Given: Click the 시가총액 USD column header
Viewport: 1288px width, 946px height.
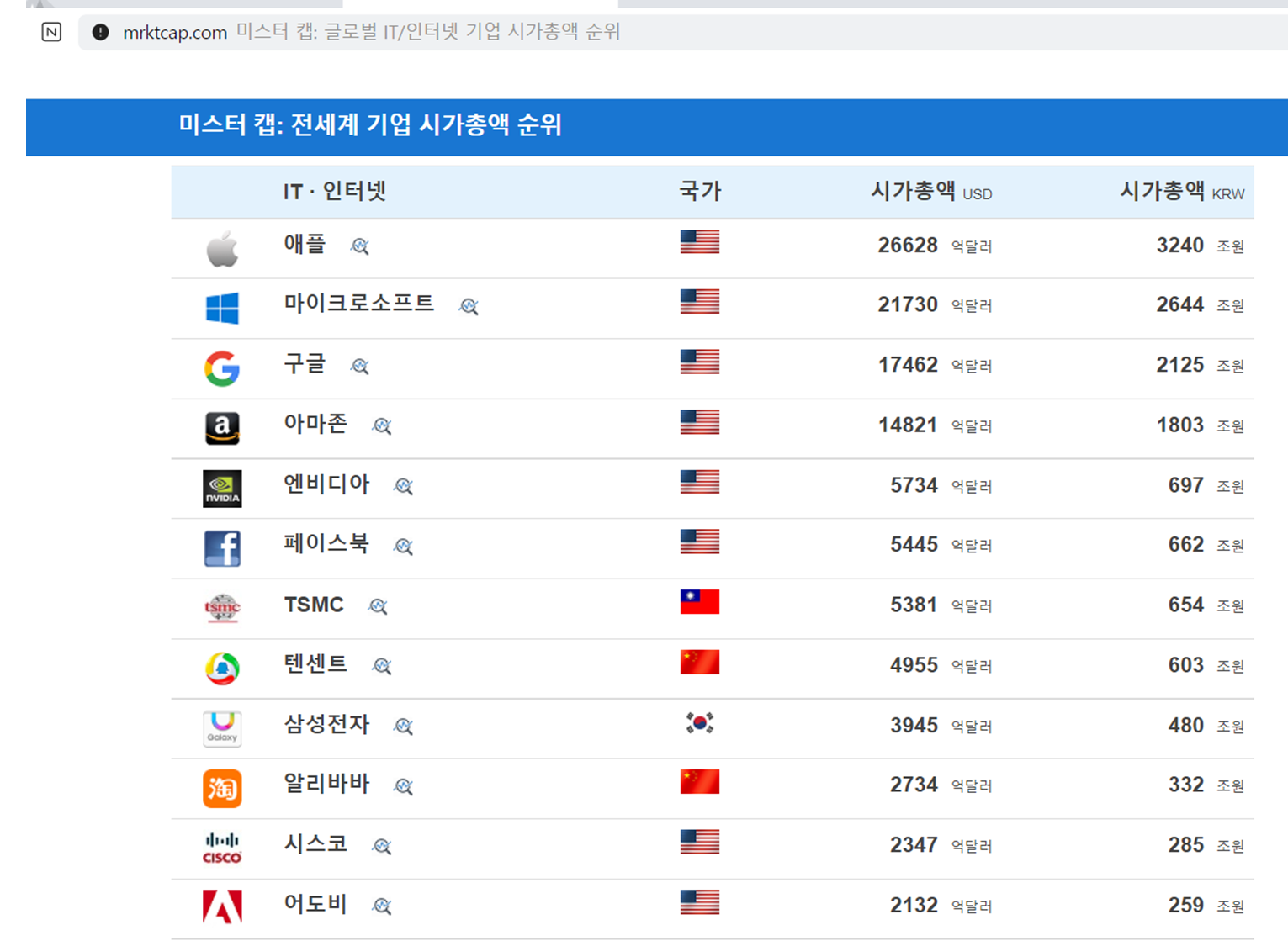Looking at the screenshot, I should click(931, 192).
